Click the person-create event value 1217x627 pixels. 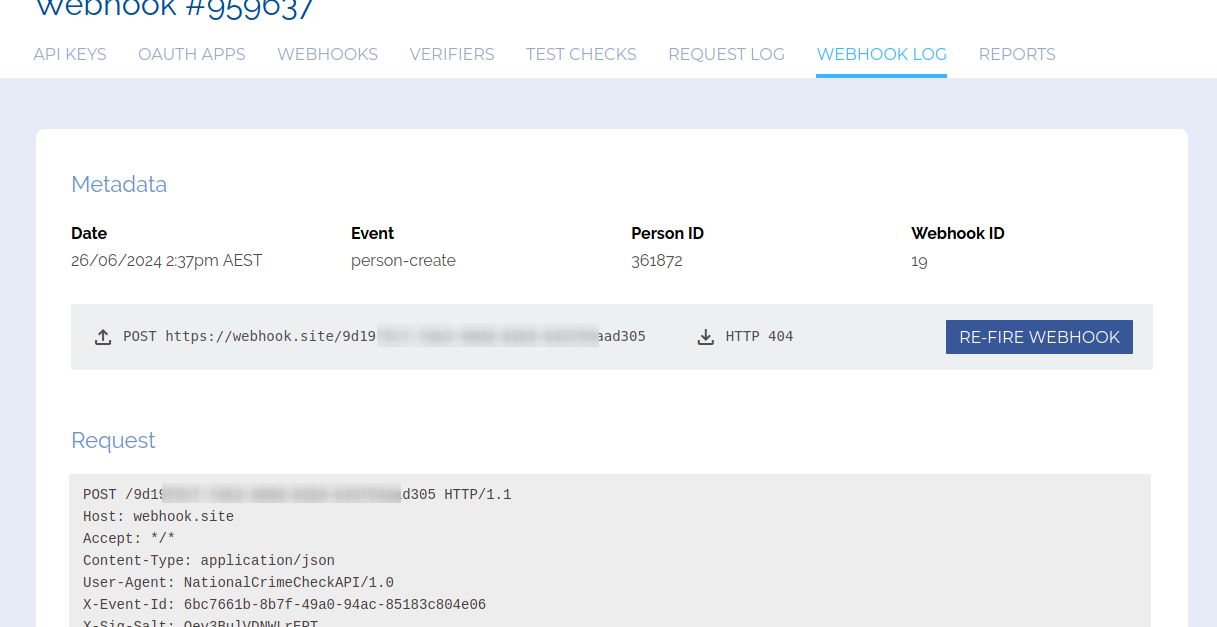click(403, 261)
